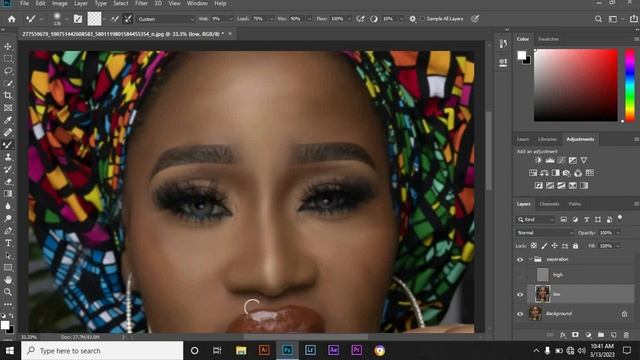Add a layer mask
Viewport: 640px width, 360px height.
575,335
